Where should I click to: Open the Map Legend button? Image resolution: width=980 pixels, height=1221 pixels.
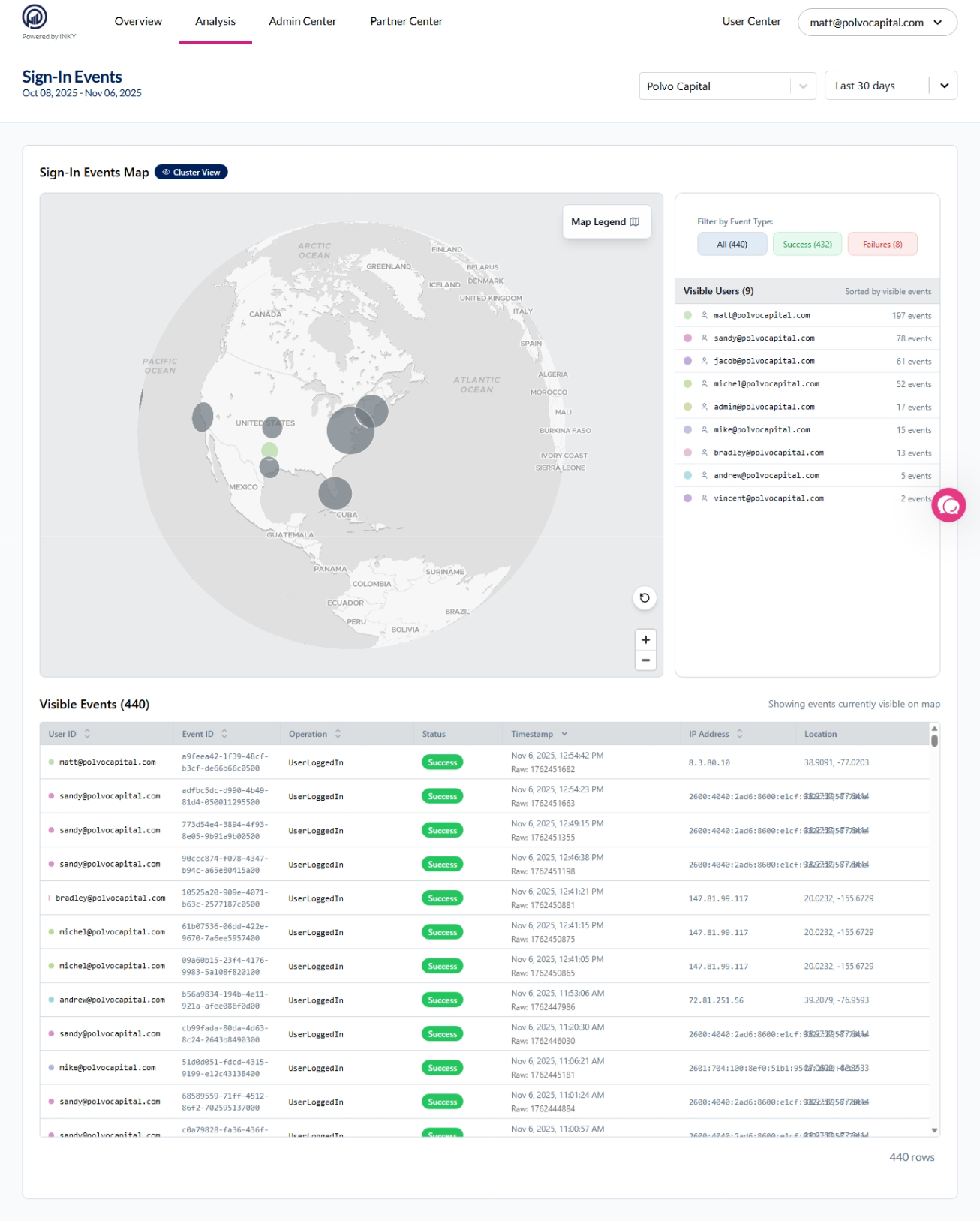point(606,222)
